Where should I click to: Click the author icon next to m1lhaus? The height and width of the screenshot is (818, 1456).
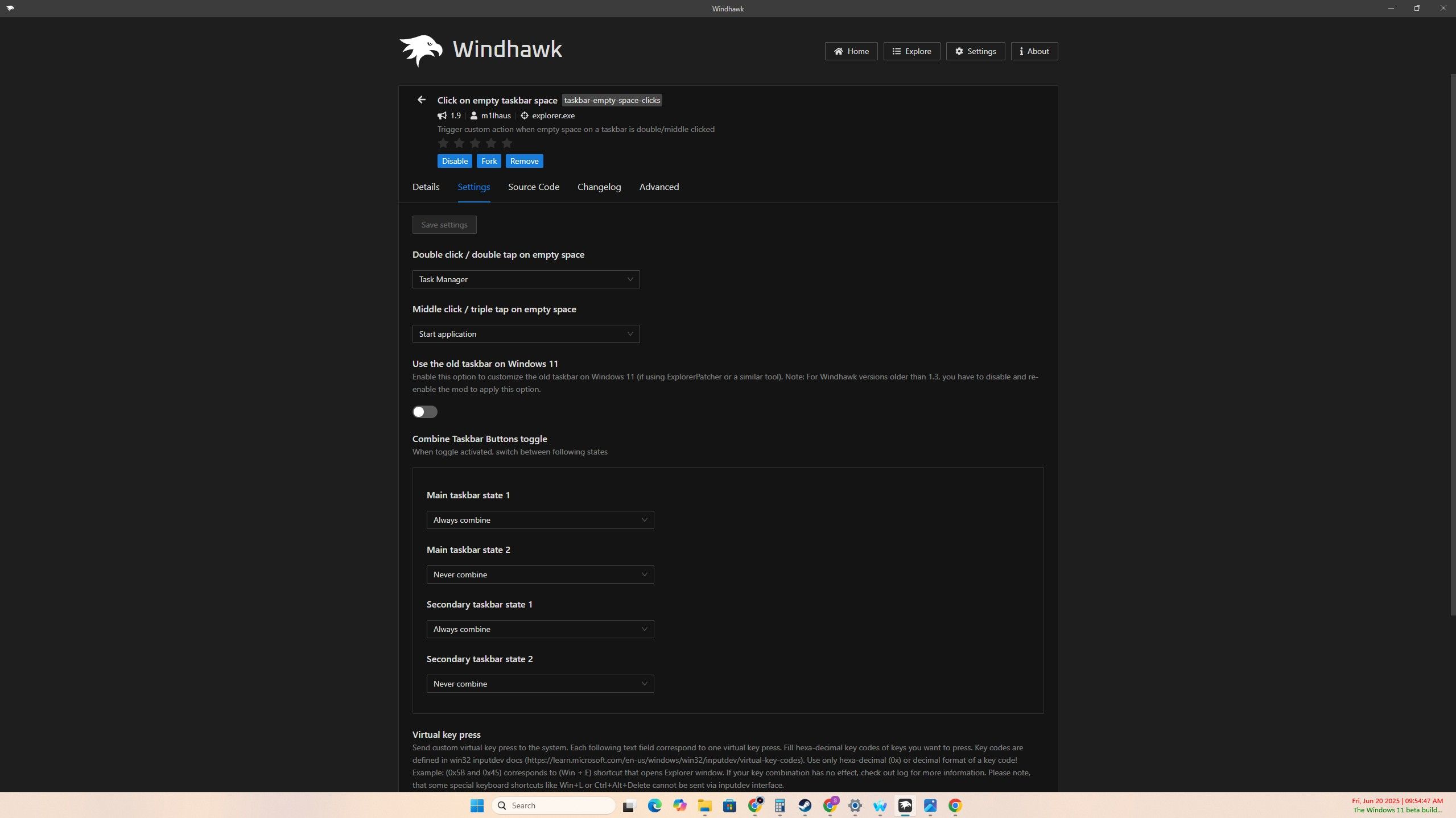pos(473,115)
